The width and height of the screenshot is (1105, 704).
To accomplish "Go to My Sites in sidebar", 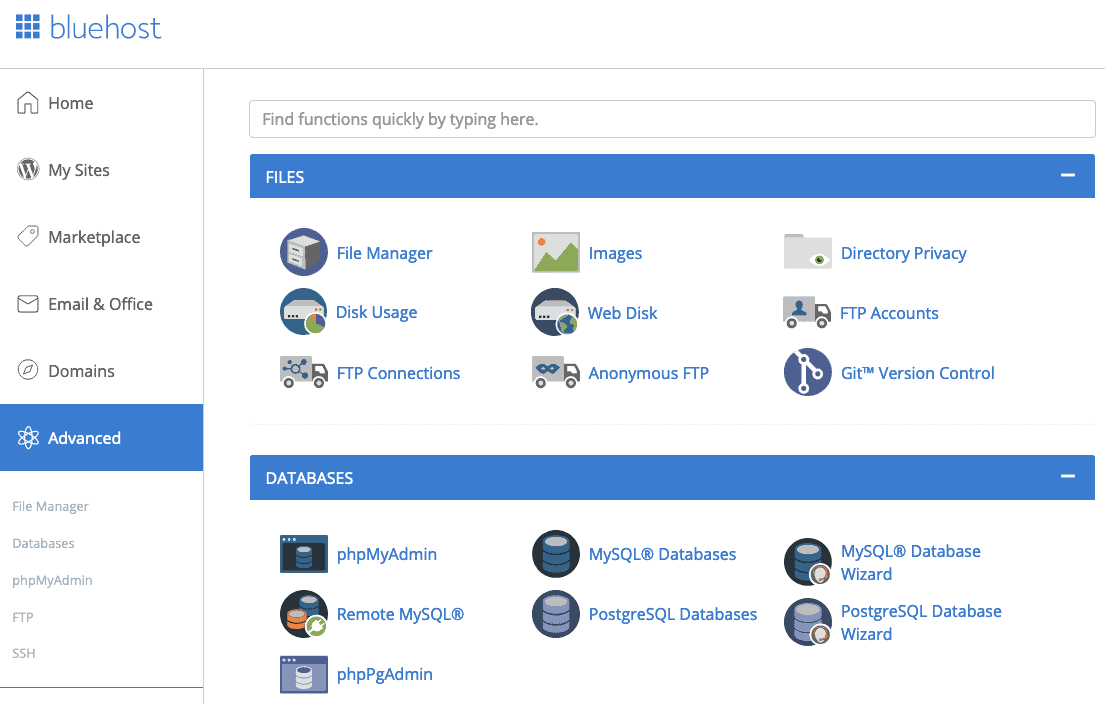I will pos(79,170).
